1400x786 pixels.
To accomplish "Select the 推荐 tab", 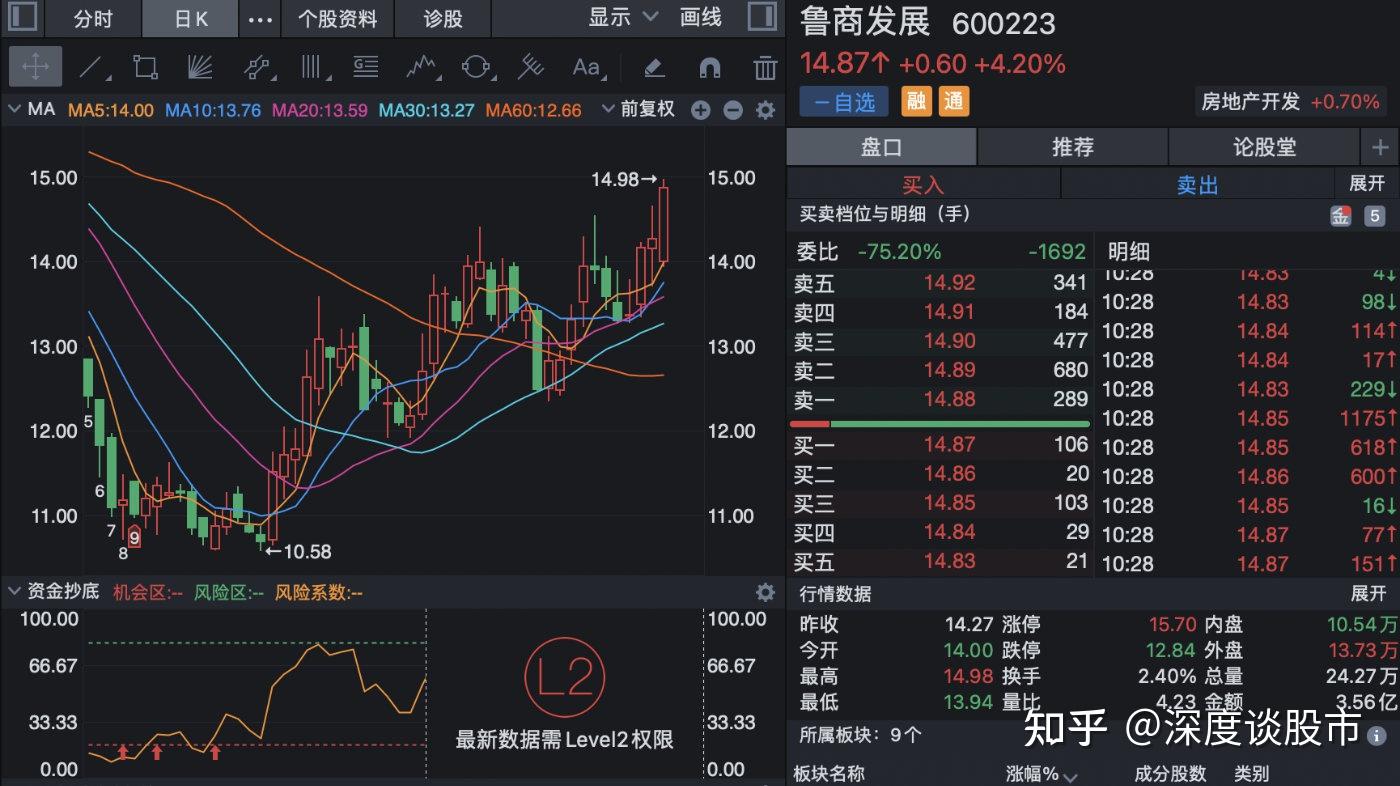I will 1072,147.
